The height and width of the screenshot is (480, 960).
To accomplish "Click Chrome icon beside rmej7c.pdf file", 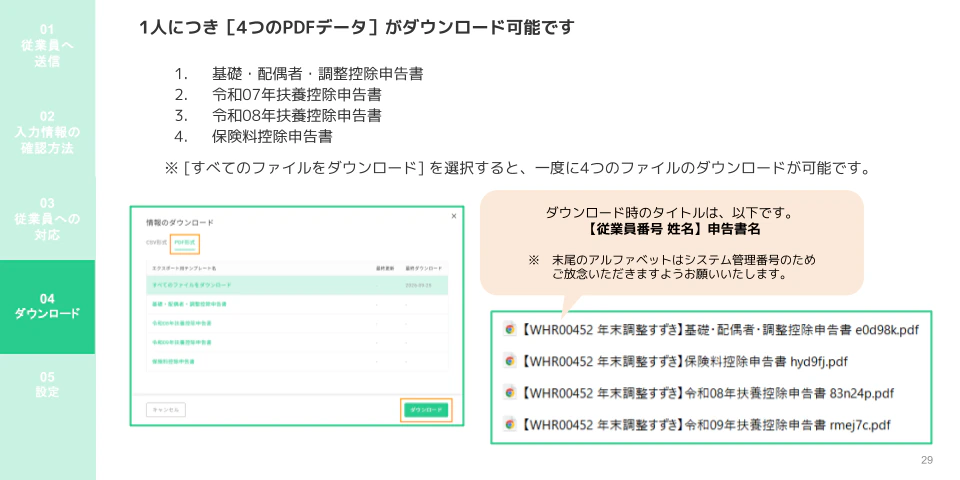I will click(509, 424).
